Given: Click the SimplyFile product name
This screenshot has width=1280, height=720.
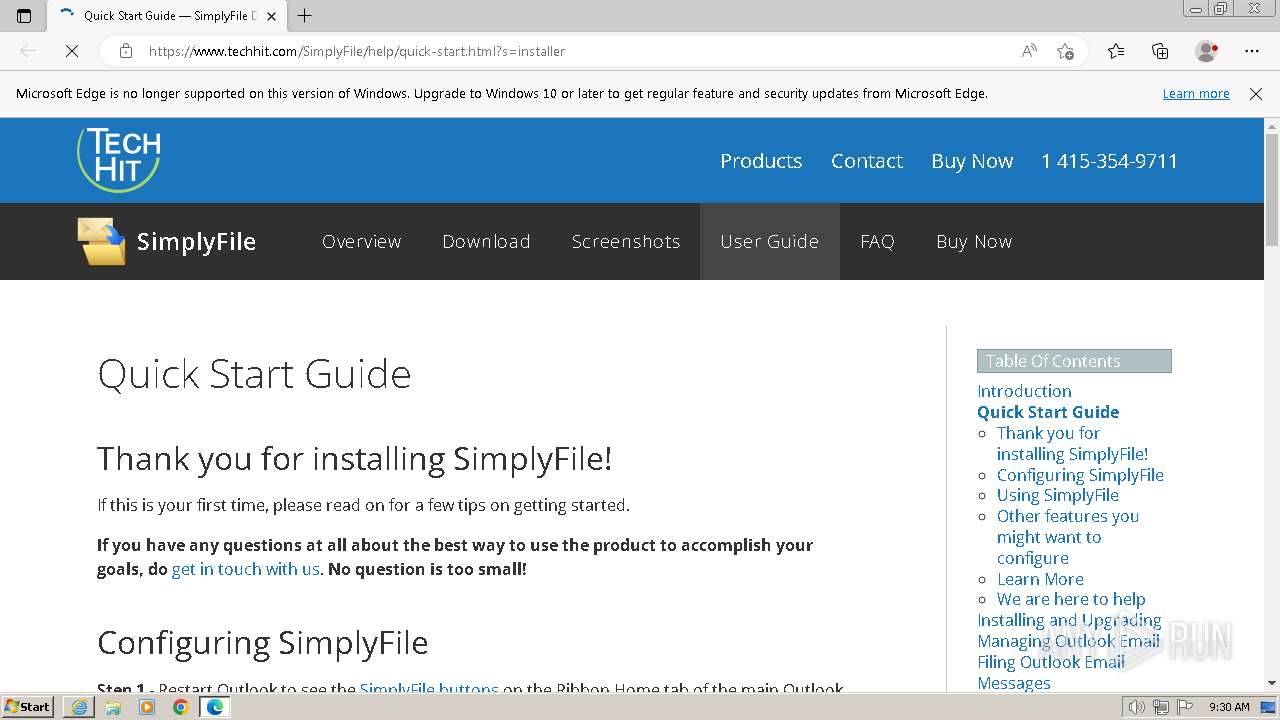Looking at the screenshot, I should pyautogui.click(x=196, y=242).
